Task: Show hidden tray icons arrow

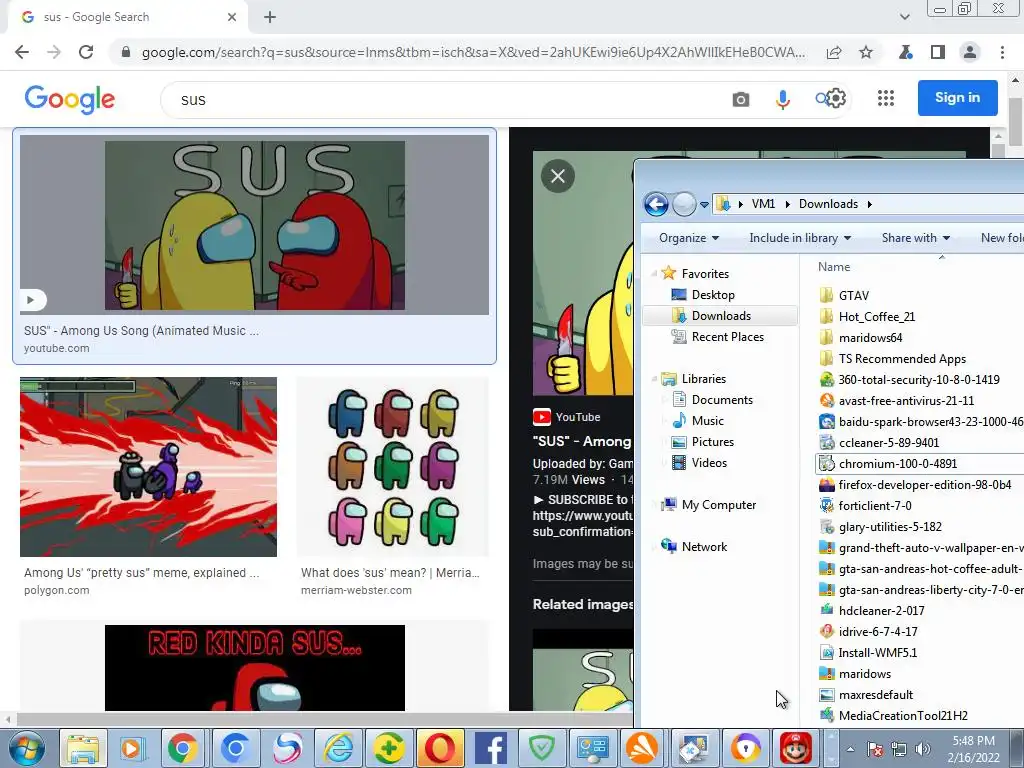Action: coord(850,749)
